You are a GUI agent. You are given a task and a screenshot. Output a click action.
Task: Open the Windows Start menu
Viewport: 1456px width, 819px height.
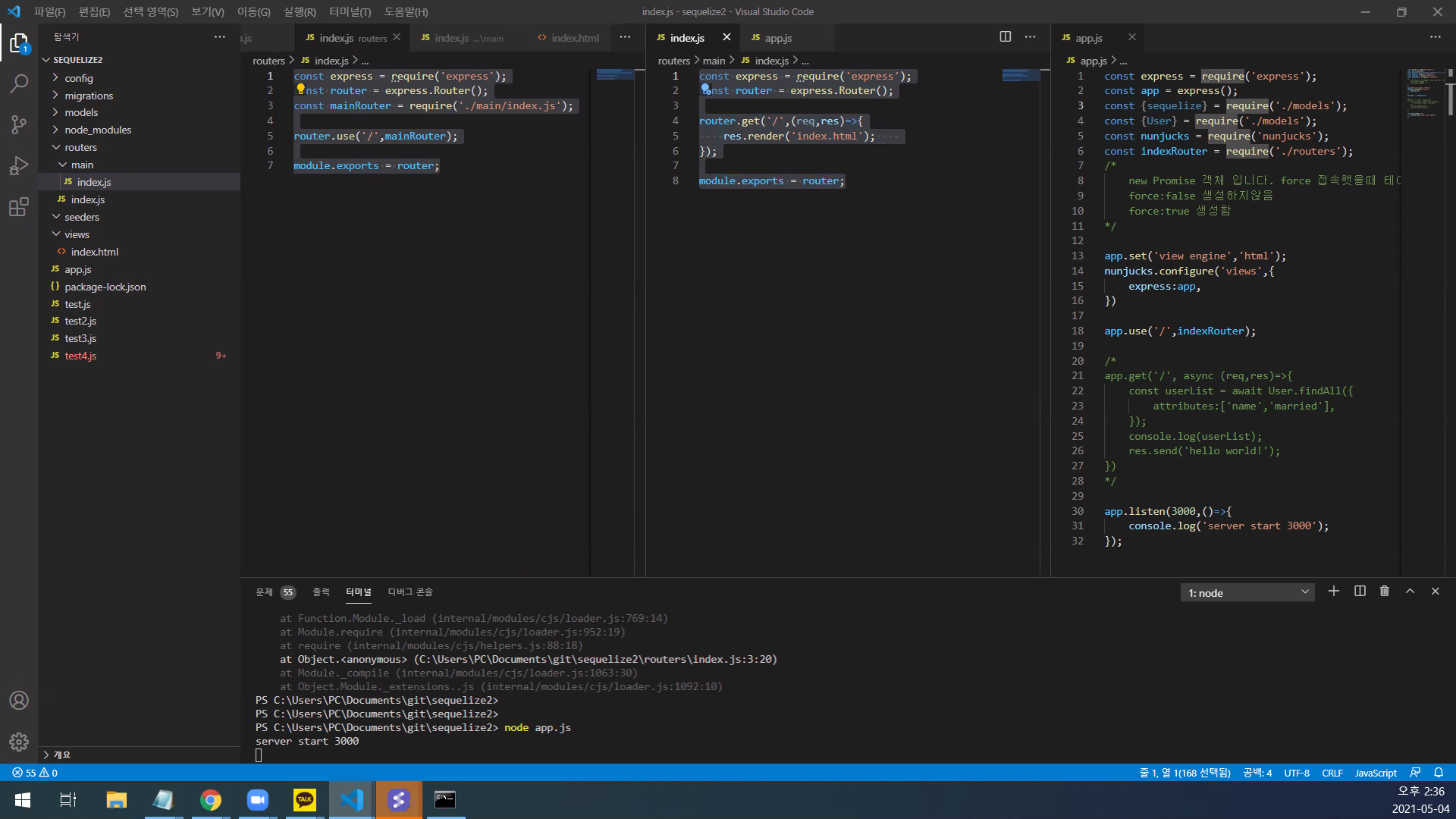coord(22,800)
